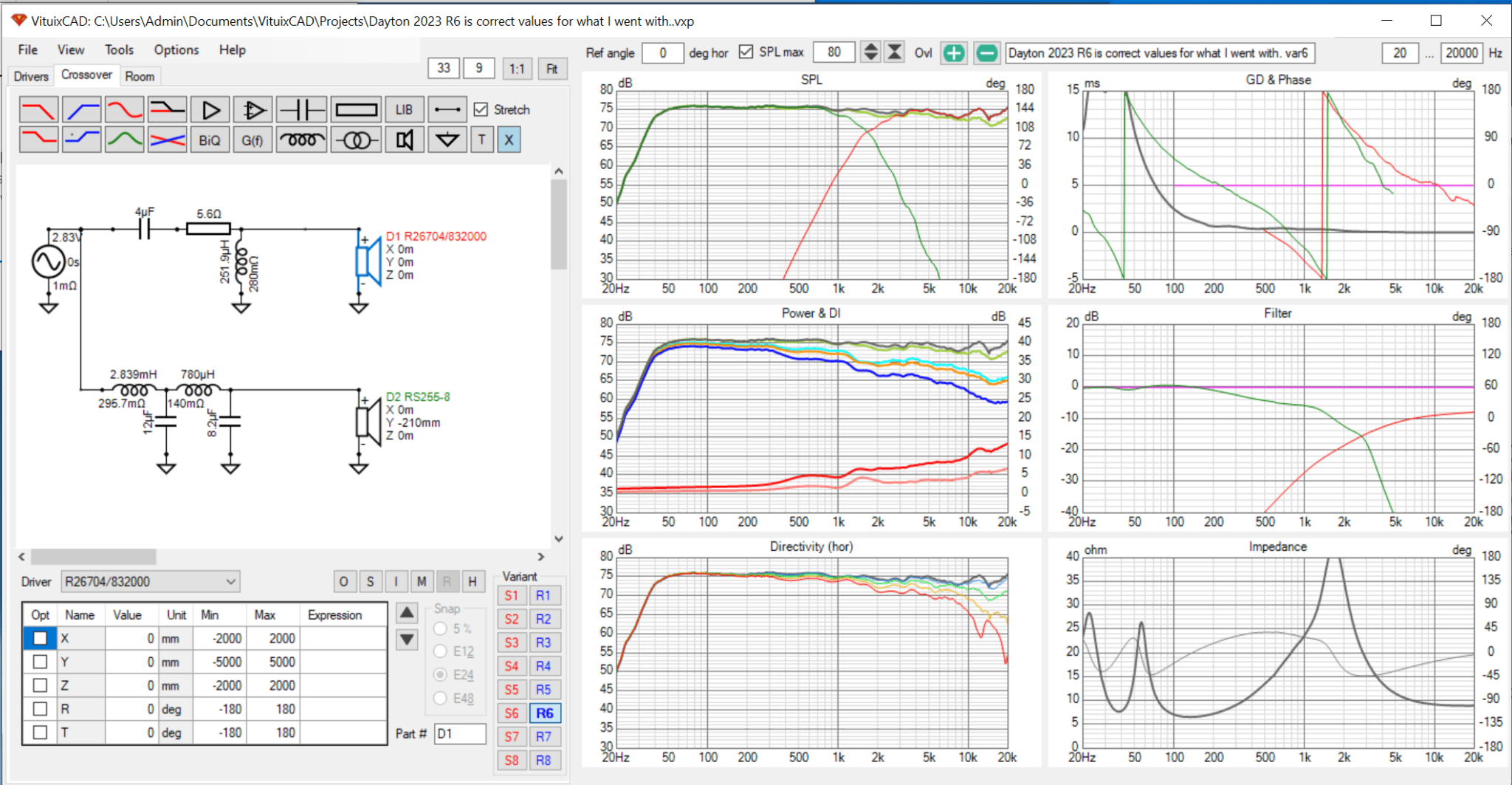Screen dimensions: 1512x785
Task: Click the M button beside the driver selector
Action: pos(421,582)
